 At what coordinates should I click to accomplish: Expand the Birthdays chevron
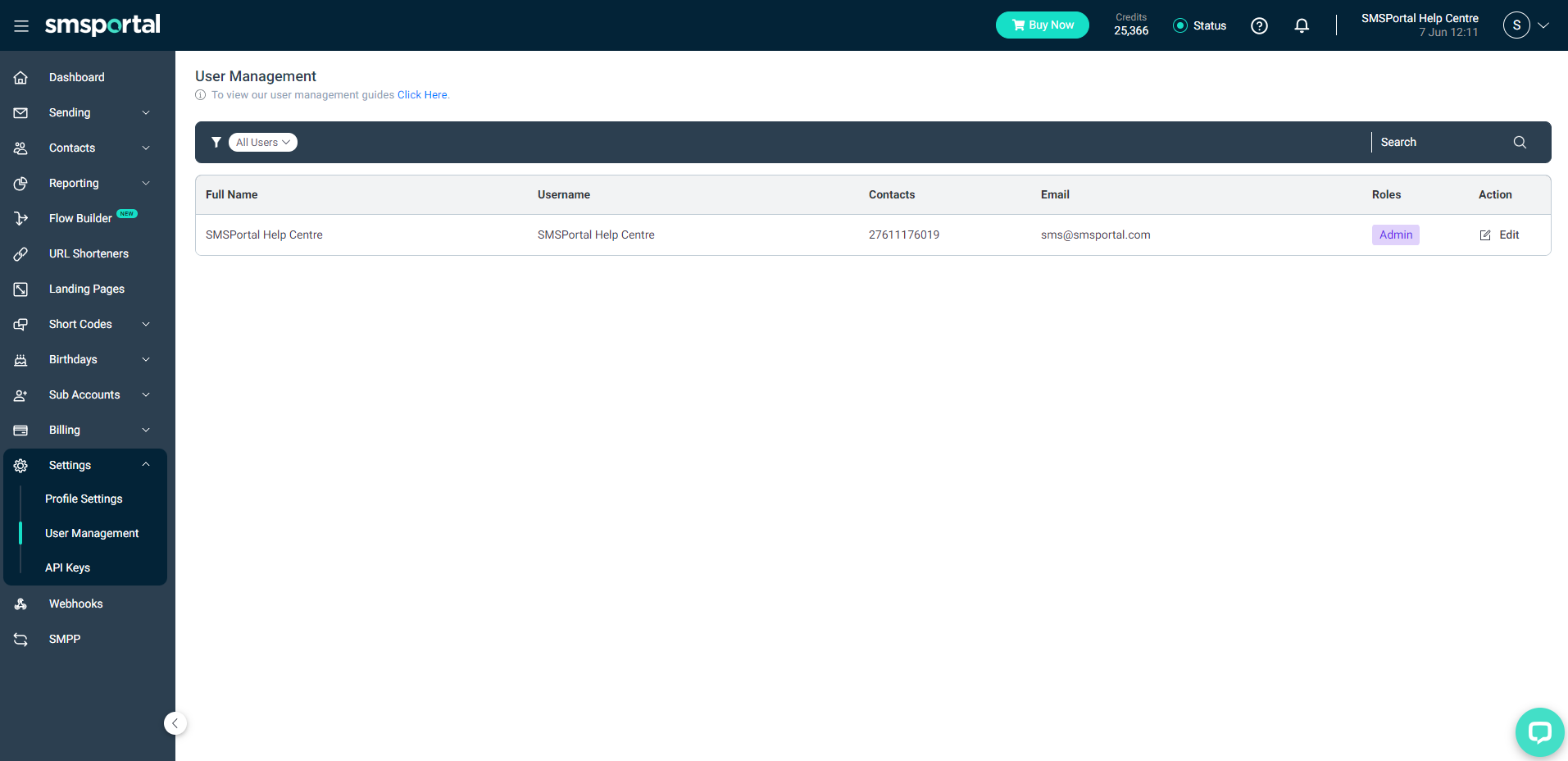click(146, 359)
